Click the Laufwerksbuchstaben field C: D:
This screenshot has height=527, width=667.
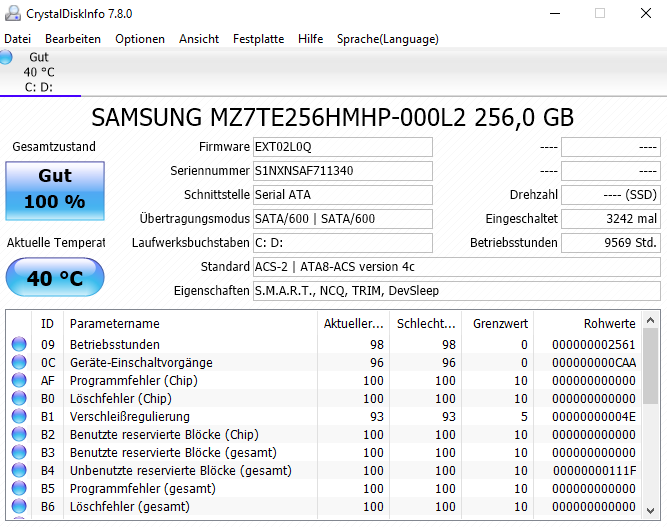pos(343,242)
